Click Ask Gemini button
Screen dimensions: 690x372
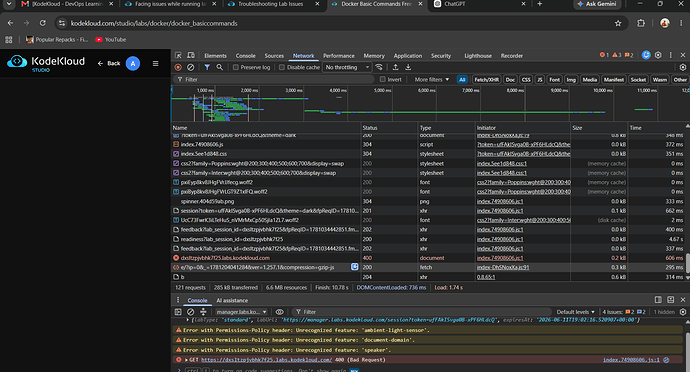pos(597,4)
